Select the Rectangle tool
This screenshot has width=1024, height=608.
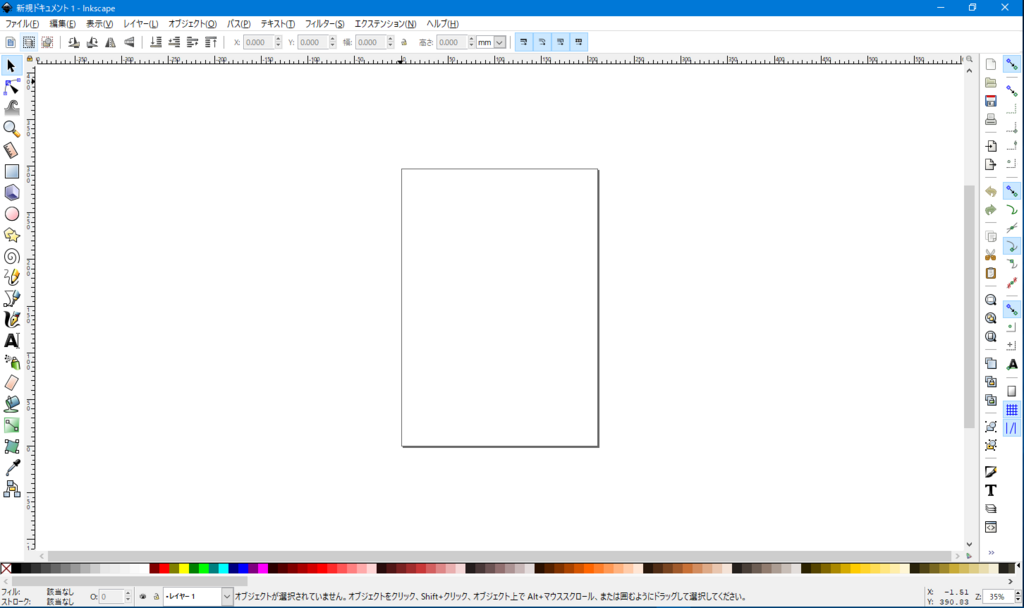[11, 171]
